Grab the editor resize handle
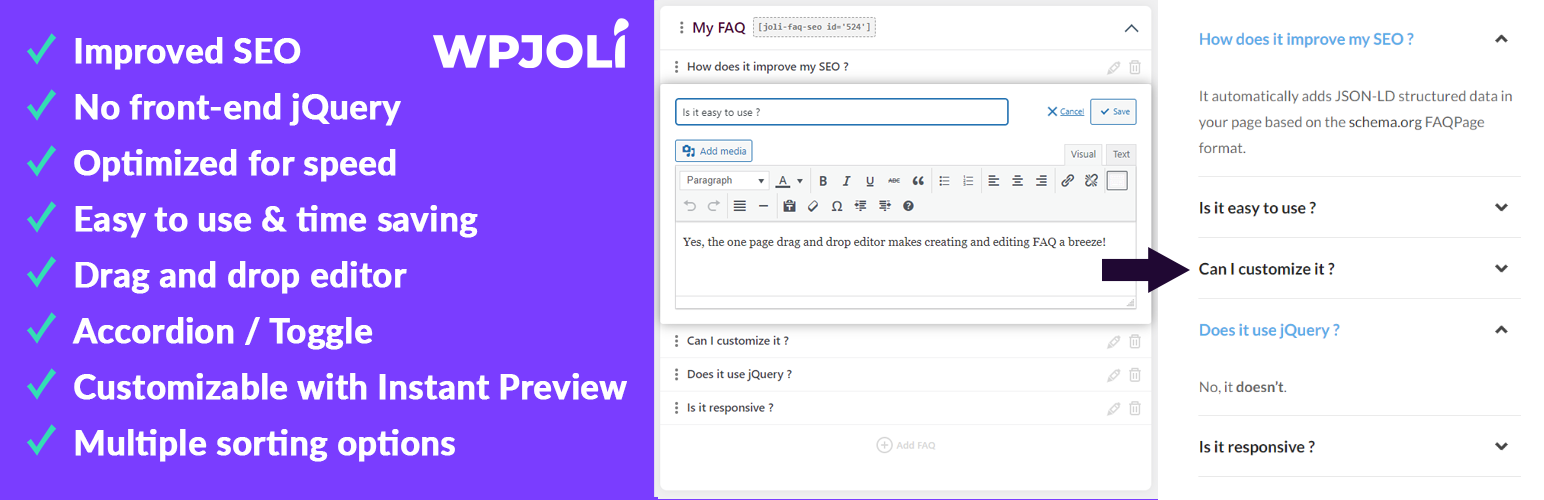Image resolution: width=1544 pixels, height=500 pixels. coord(1131,302)
